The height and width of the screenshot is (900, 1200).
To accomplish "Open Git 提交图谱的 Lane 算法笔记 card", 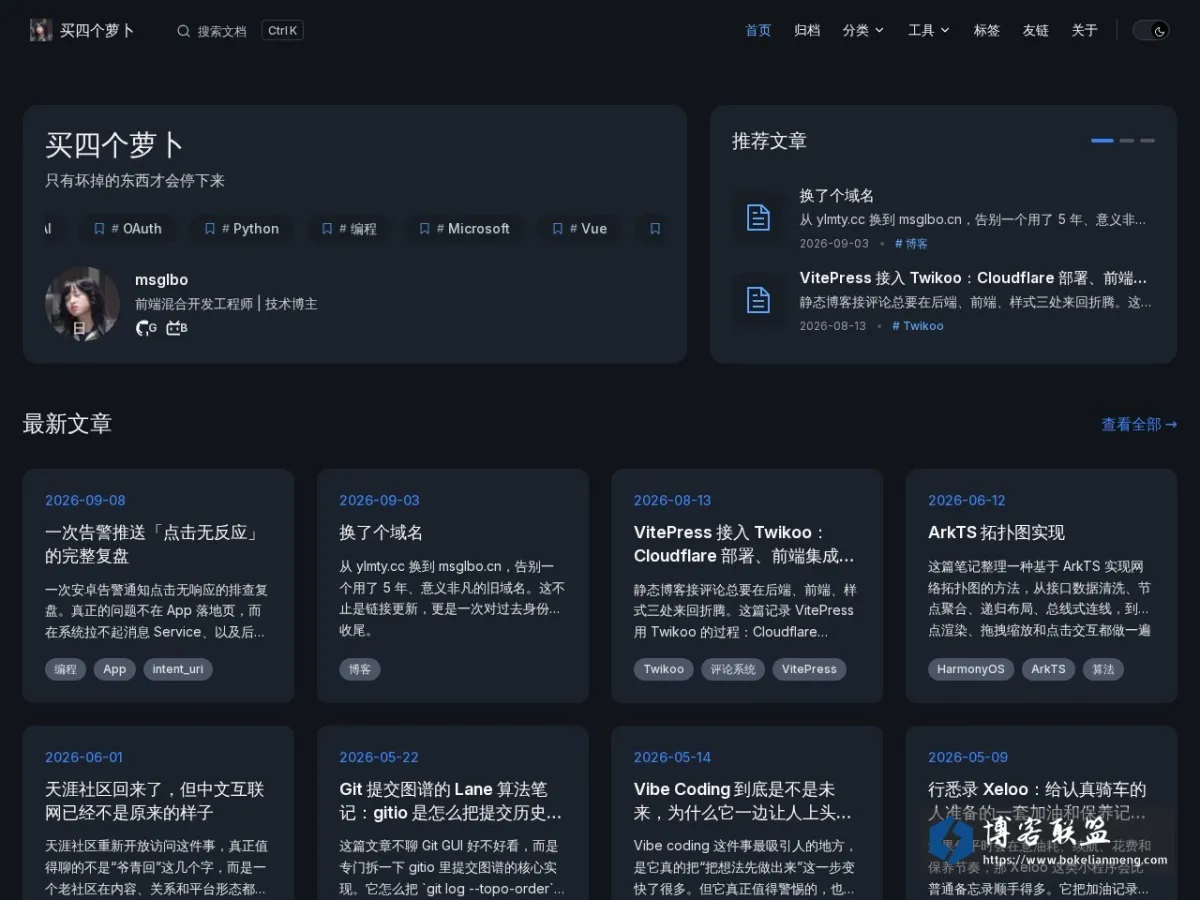I will coord(453,813).
